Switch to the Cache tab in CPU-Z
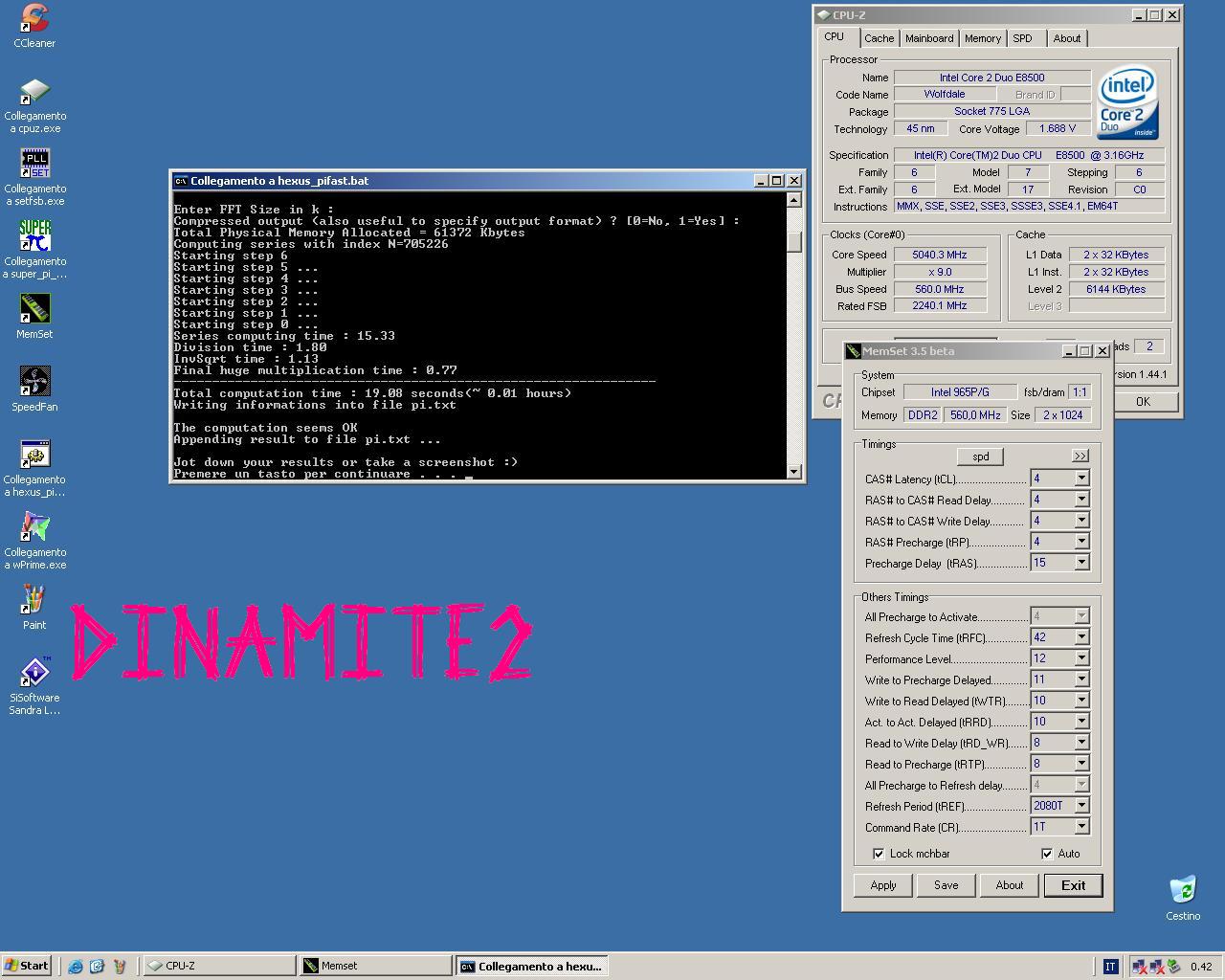This screenshot has height=980, width=1225. (879, 38)
